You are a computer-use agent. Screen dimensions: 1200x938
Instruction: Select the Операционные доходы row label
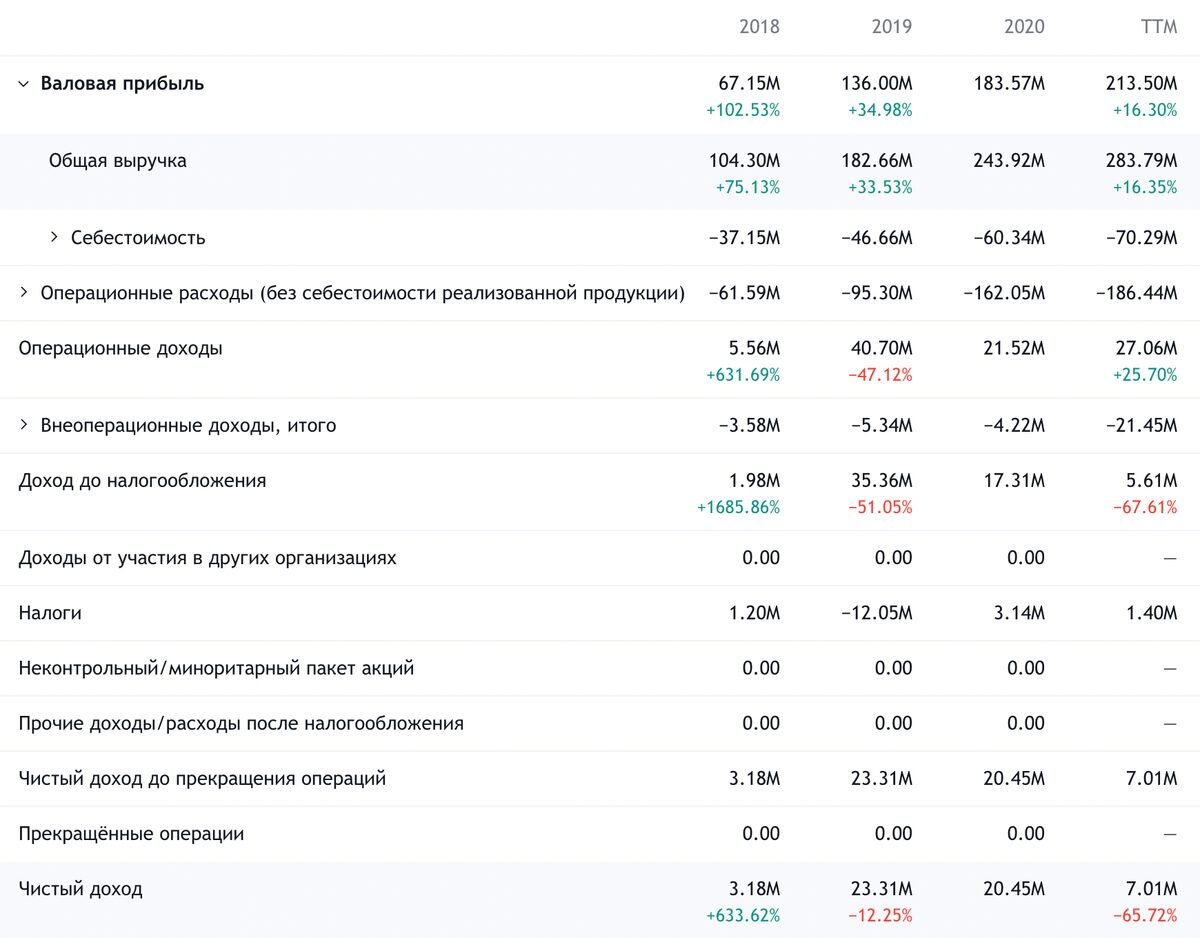121,348
